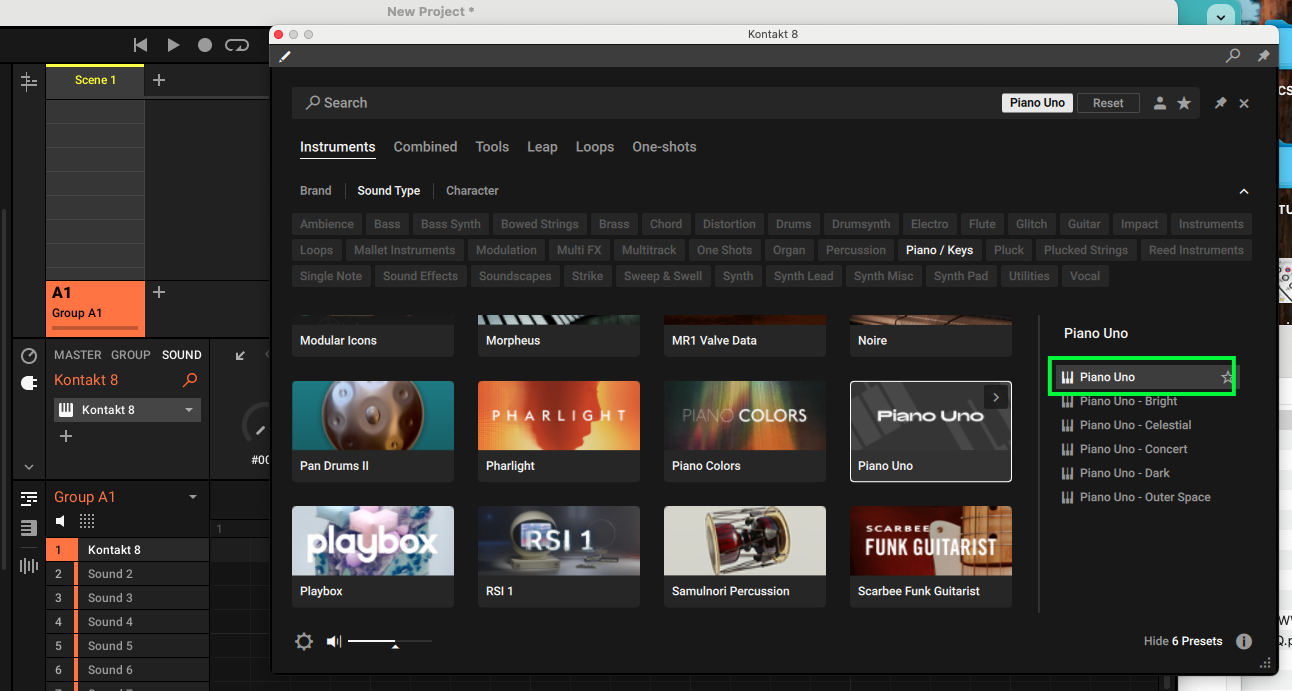The height and width of the screenshot is (691, 1292).
Task: Toggle the loop button in transport
Action: tap(237, 45)
